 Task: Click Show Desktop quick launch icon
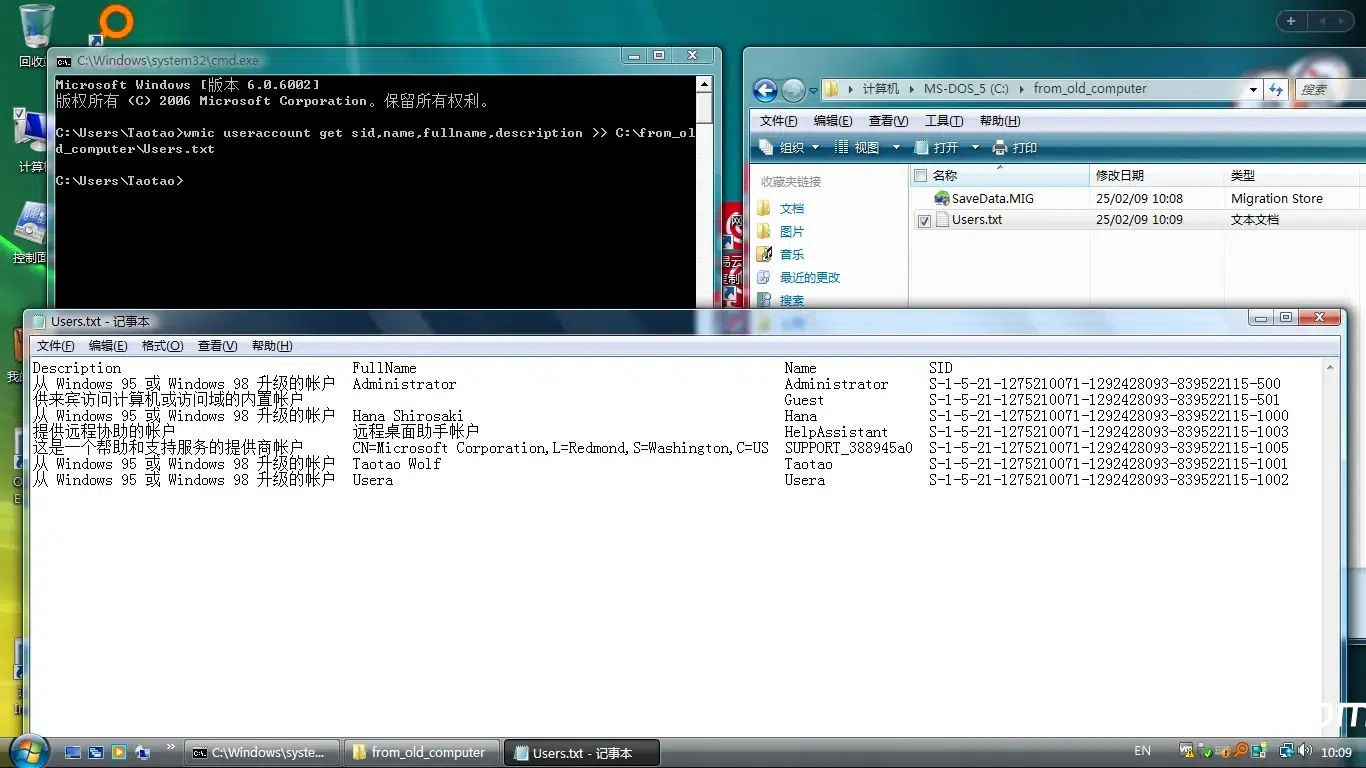73,752
